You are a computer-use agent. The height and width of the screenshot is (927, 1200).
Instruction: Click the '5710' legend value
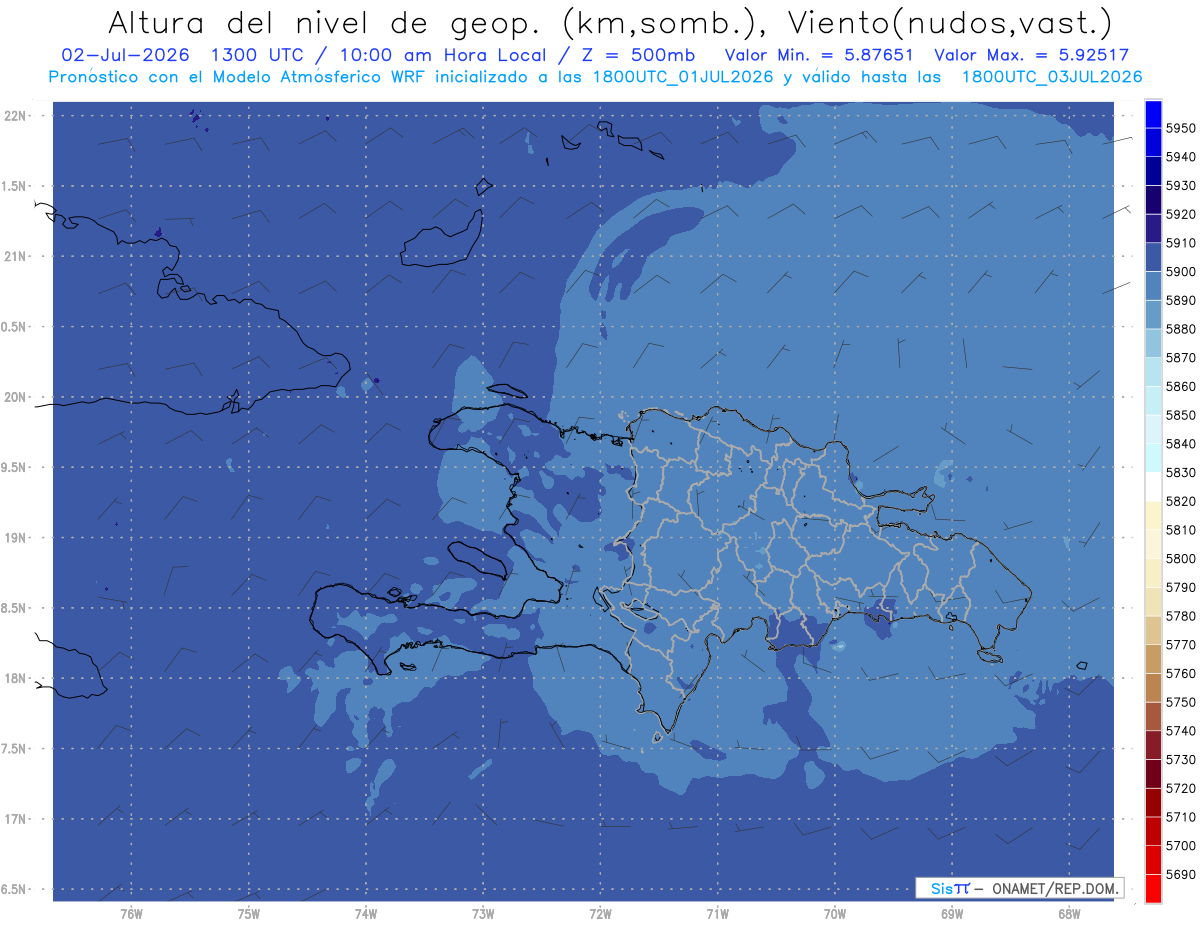point(1180,817)
